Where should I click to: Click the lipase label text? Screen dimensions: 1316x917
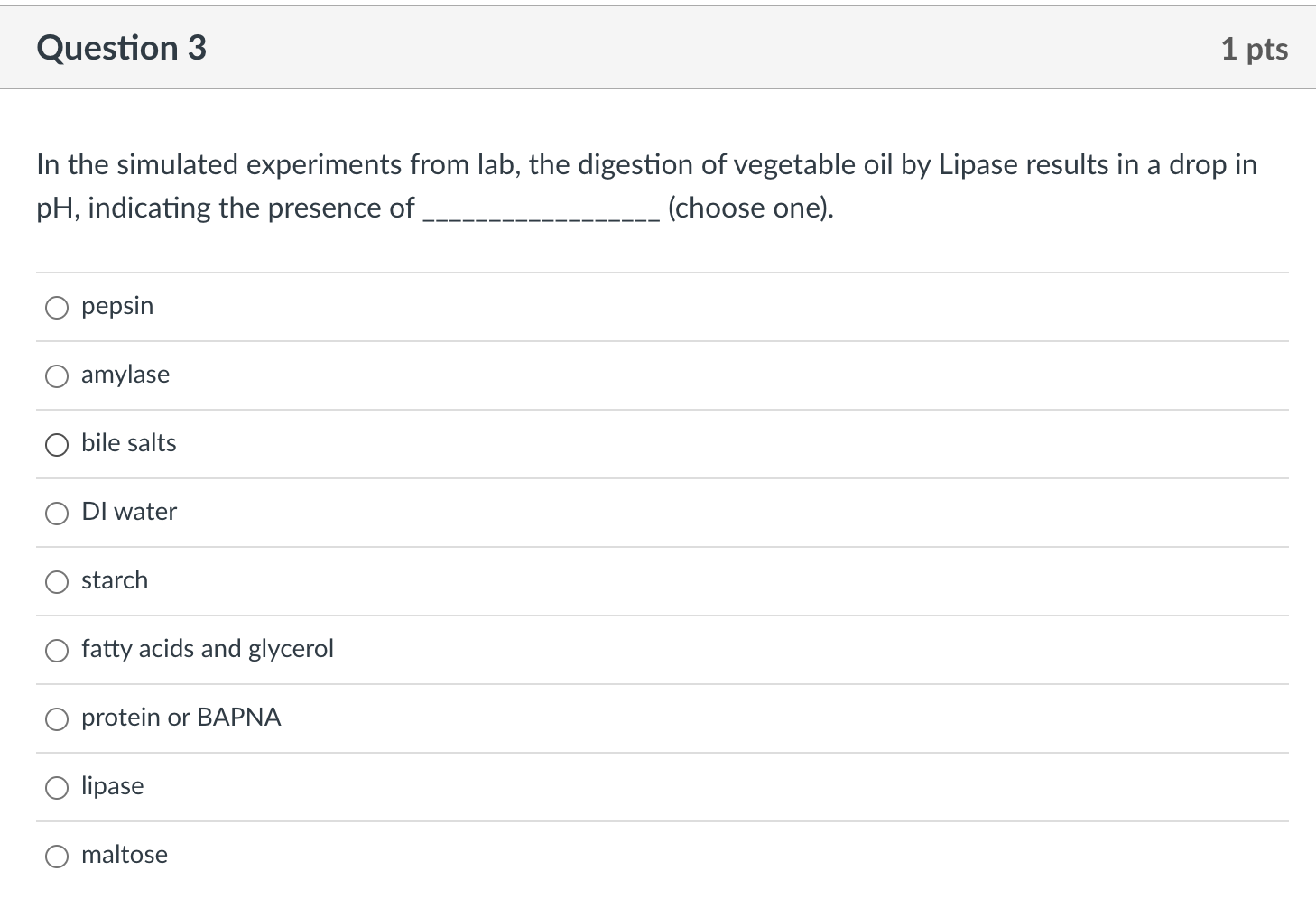point(112,786)
